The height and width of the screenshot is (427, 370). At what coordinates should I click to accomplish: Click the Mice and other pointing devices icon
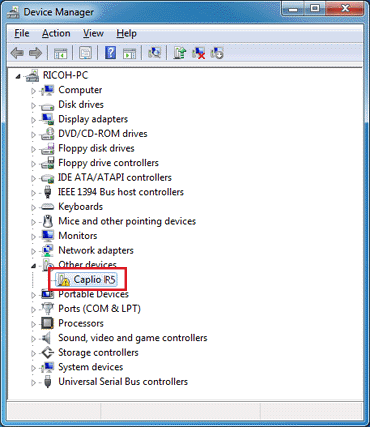point(48,221)
